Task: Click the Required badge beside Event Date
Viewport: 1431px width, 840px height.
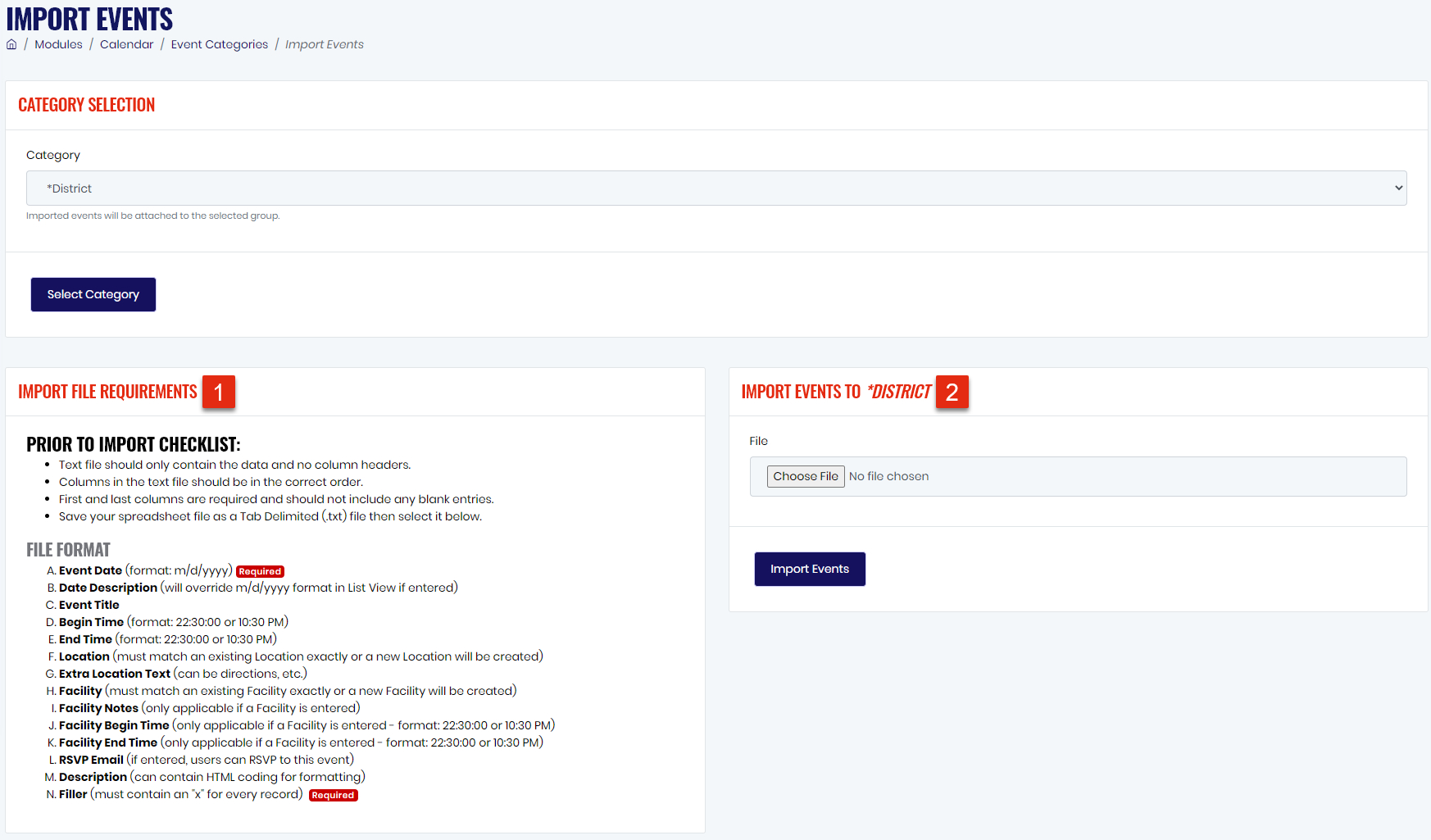Action: (x=260, y=572)
